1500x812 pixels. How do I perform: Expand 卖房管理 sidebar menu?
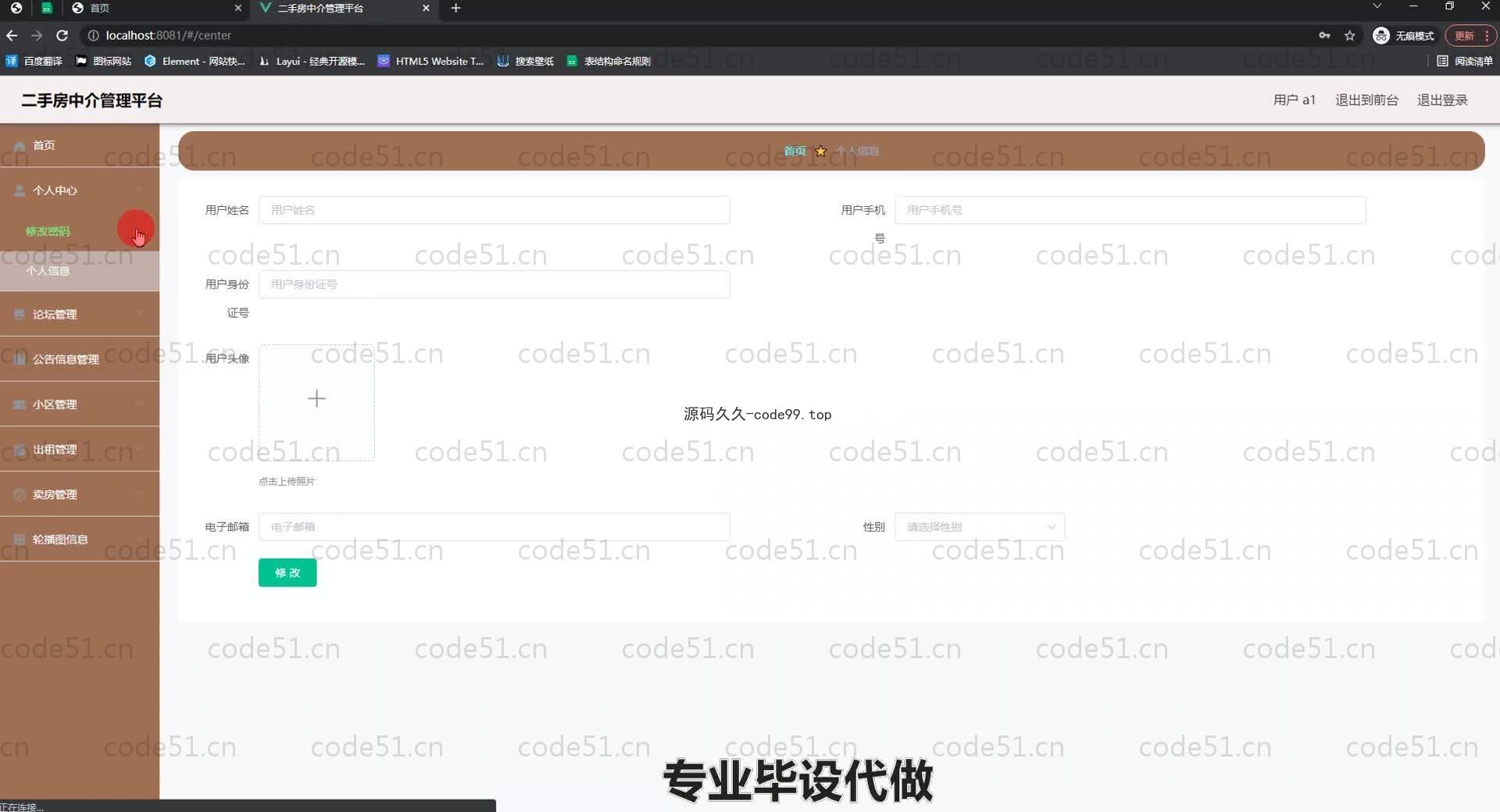click(80, 494)
